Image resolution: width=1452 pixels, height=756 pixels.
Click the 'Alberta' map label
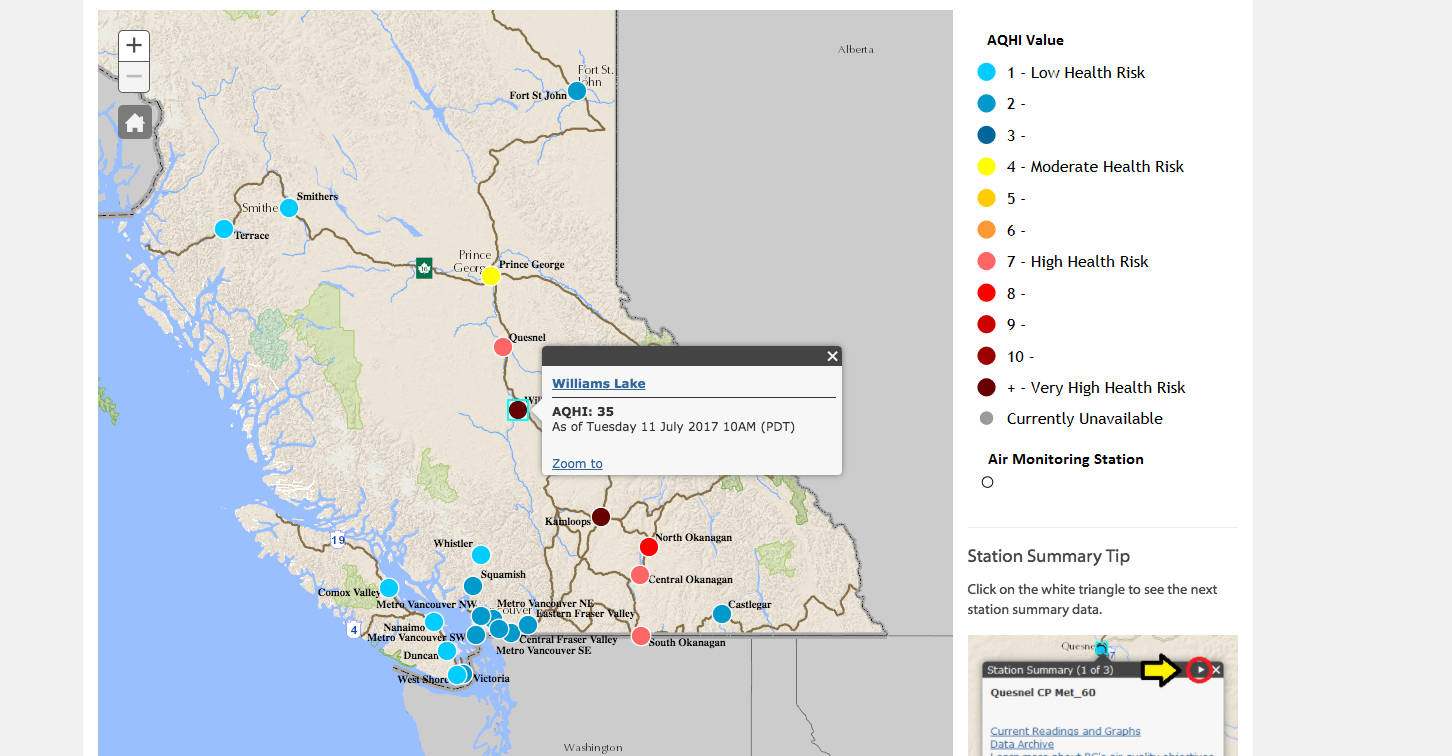point(856,49)
